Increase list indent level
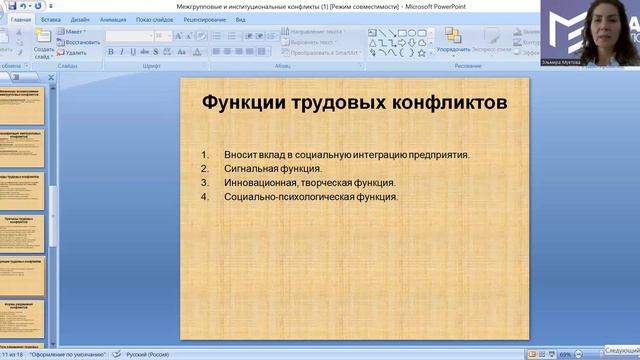Viewport: 640px width, 360px height. (259, 36)
